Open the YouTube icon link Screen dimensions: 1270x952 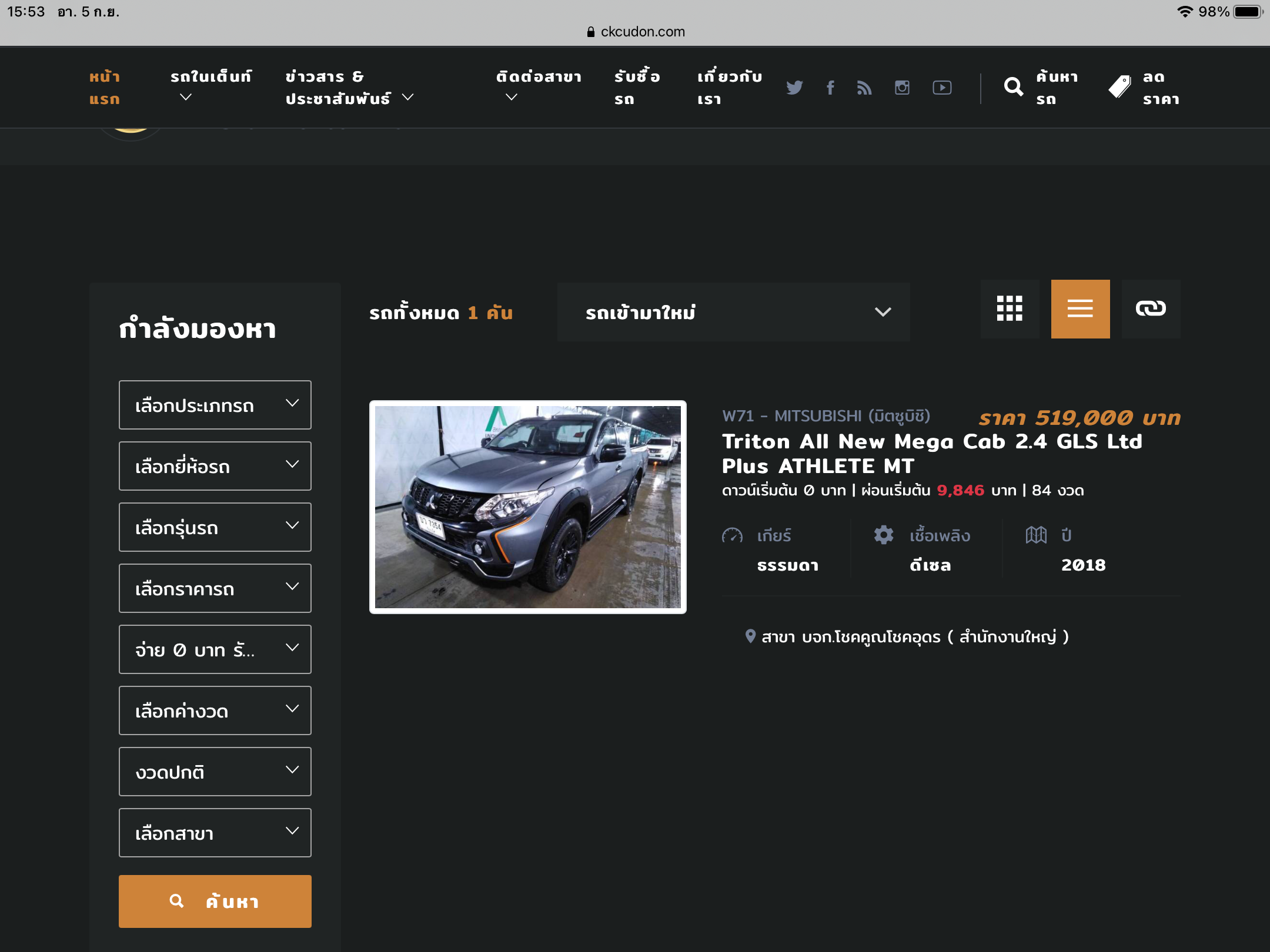coord(942,88)
